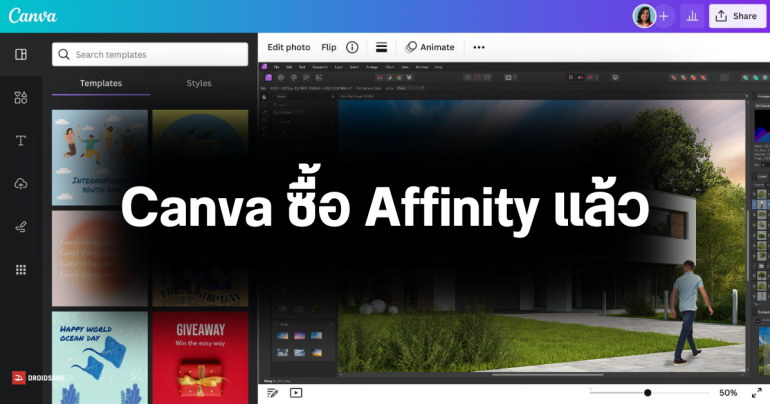770x404 pixels.
Task: Click the Flip button
Action: [x=329, y=47]
